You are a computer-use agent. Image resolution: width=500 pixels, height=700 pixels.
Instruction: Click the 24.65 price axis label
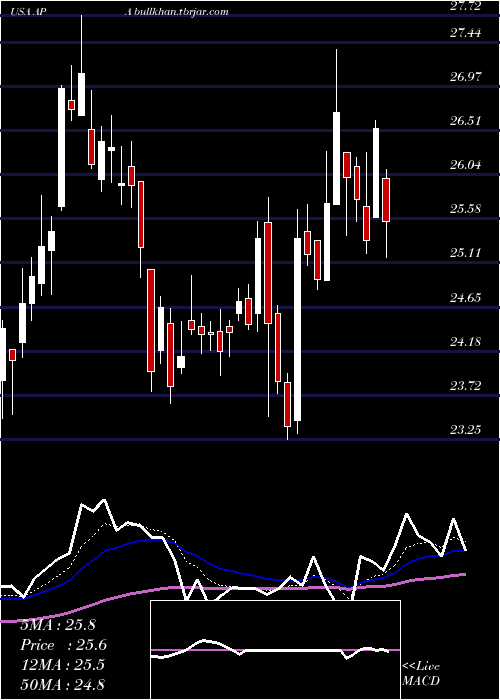(466, 297)
